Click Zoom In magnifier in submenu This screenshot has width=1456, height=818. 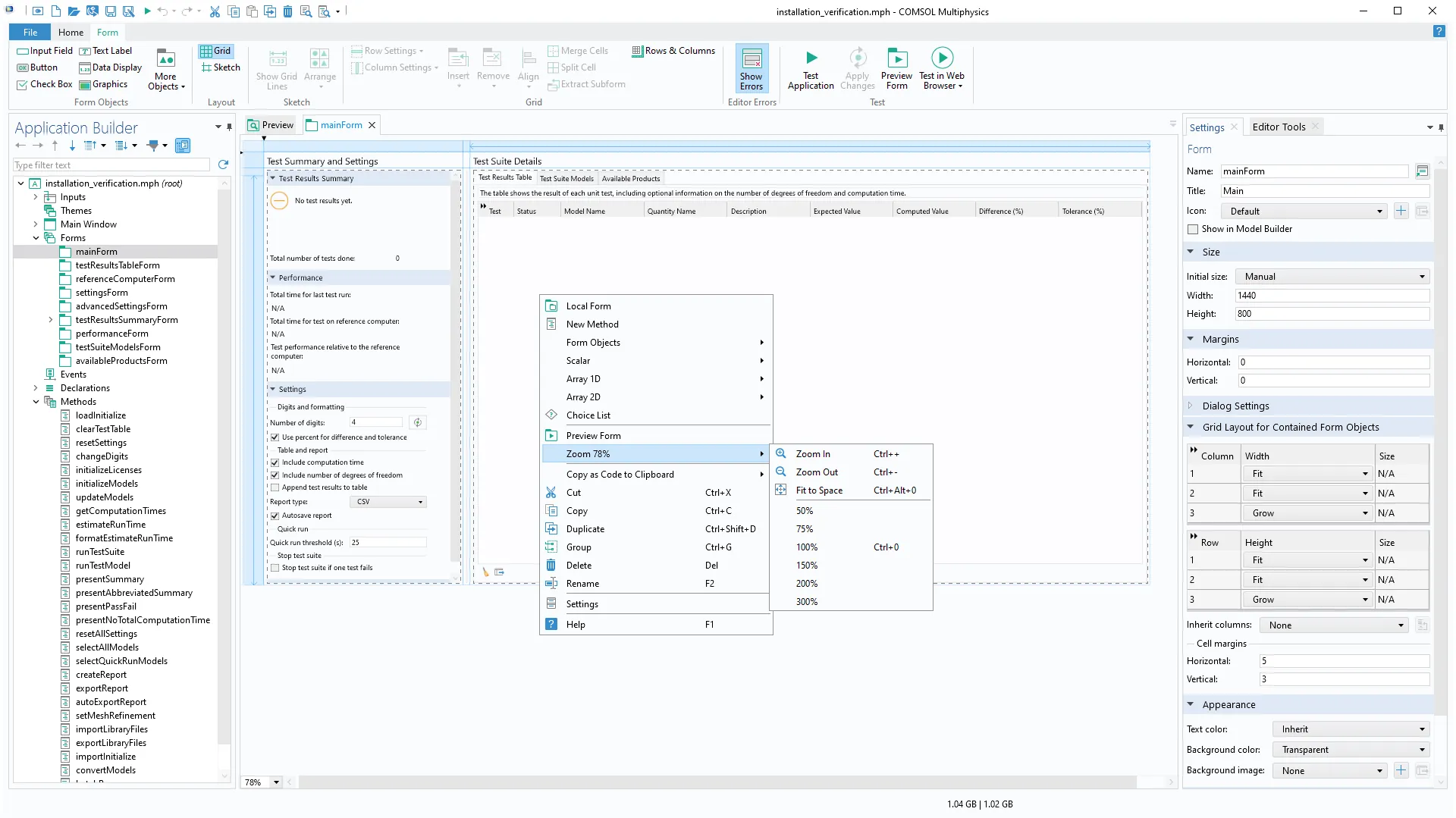pyautogui.click(x=780, y=453)
